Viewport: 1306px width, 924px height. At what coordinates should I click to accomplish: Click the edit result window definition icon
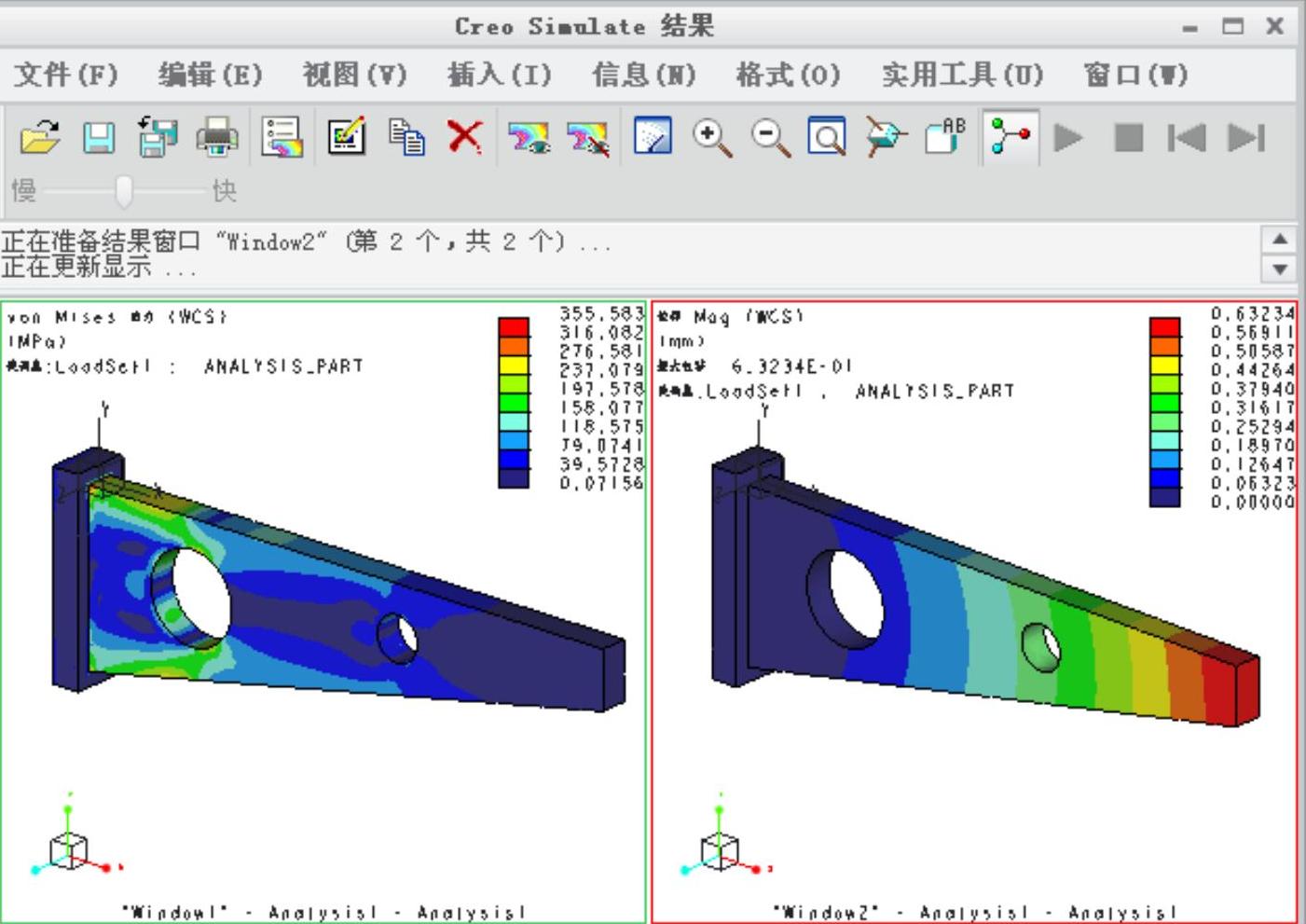tap(346, 137)
